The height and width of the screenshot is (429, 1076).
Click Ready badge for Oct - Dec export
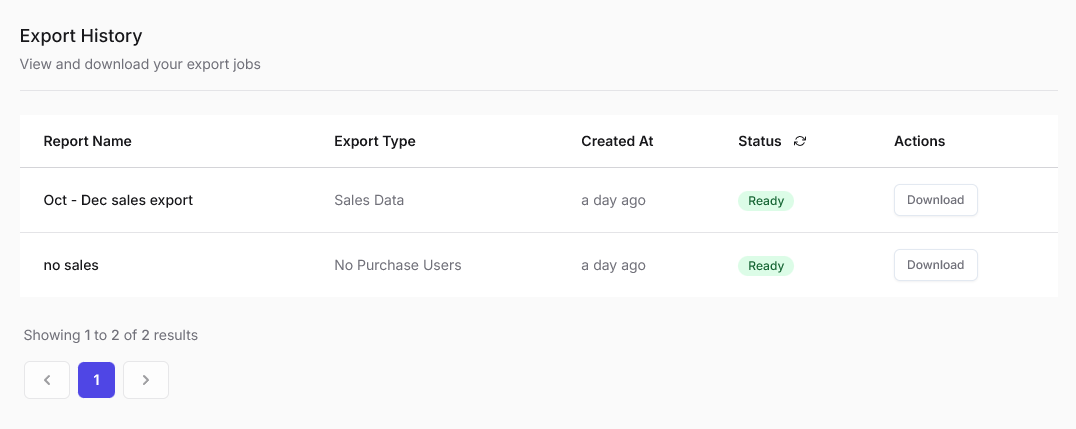[766, 201]
